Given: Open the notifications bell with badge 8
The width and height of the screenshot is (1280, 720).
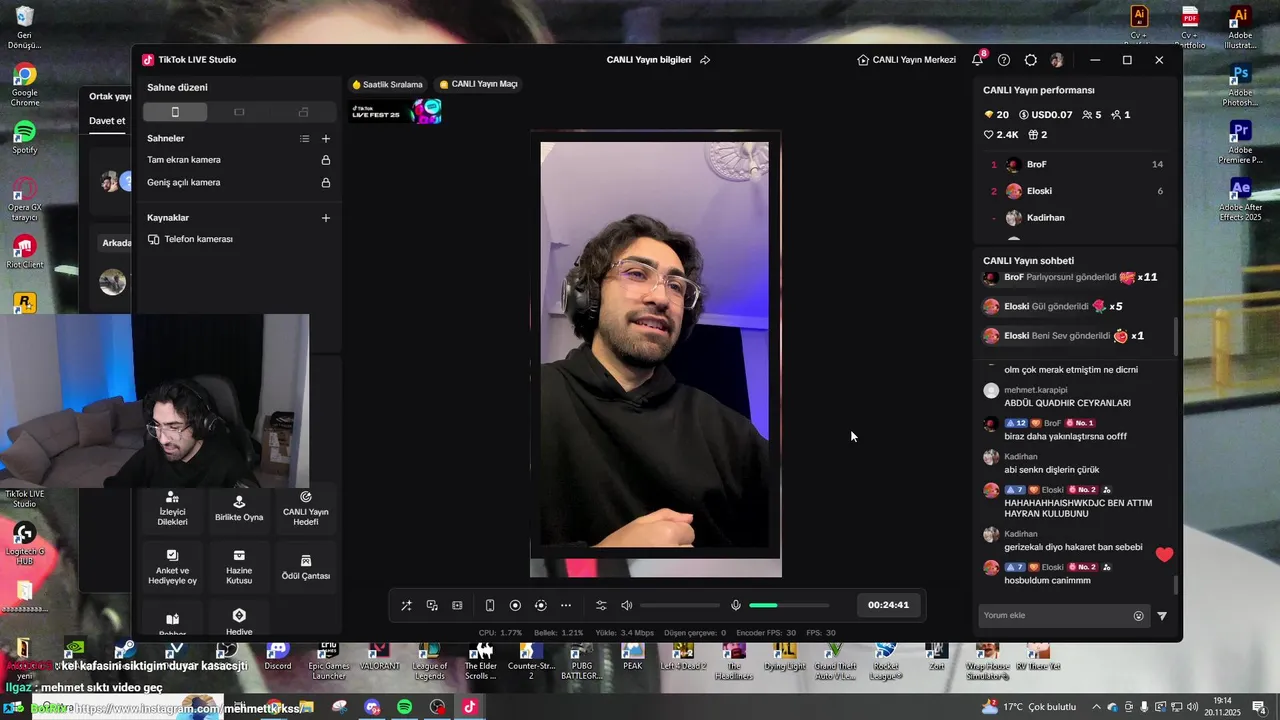Looking at the screenshot, I should (977, 60).
